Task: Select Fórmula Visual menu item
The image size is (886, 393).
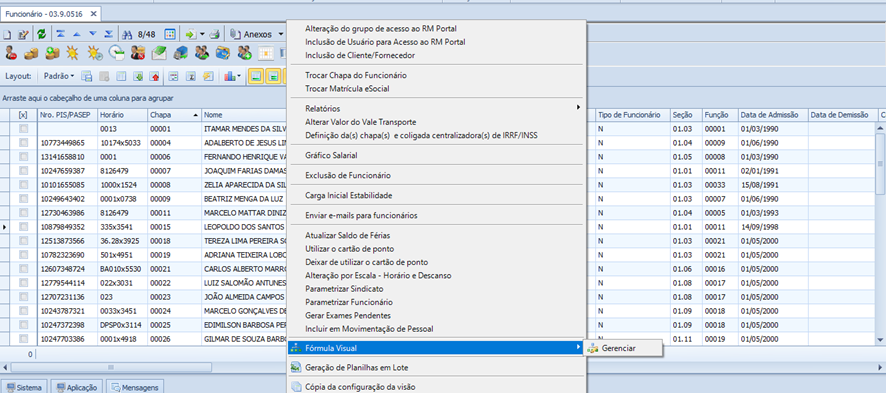Action: click(436, 348)
